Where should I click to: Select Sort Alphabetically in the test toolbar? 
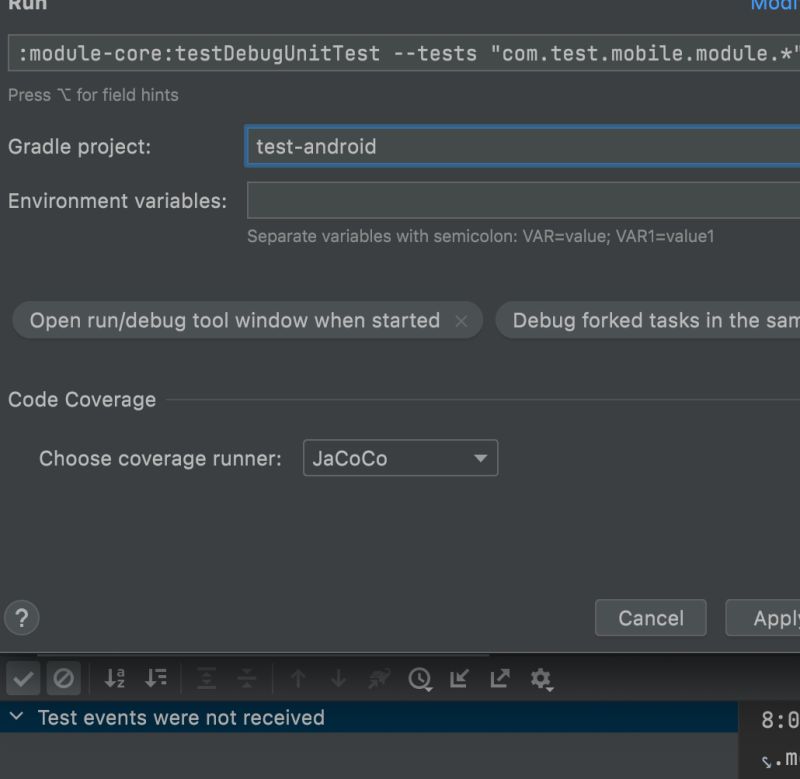tap(115, 679)
